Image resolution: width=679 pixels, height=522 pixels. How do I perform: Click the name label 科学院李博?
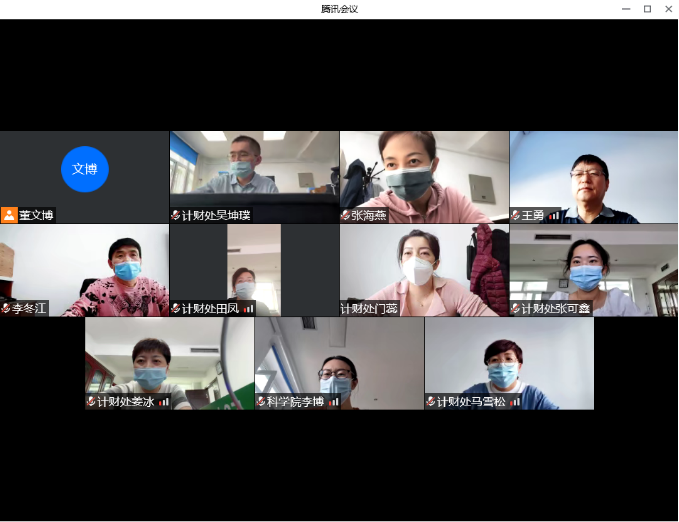point(295,402)
